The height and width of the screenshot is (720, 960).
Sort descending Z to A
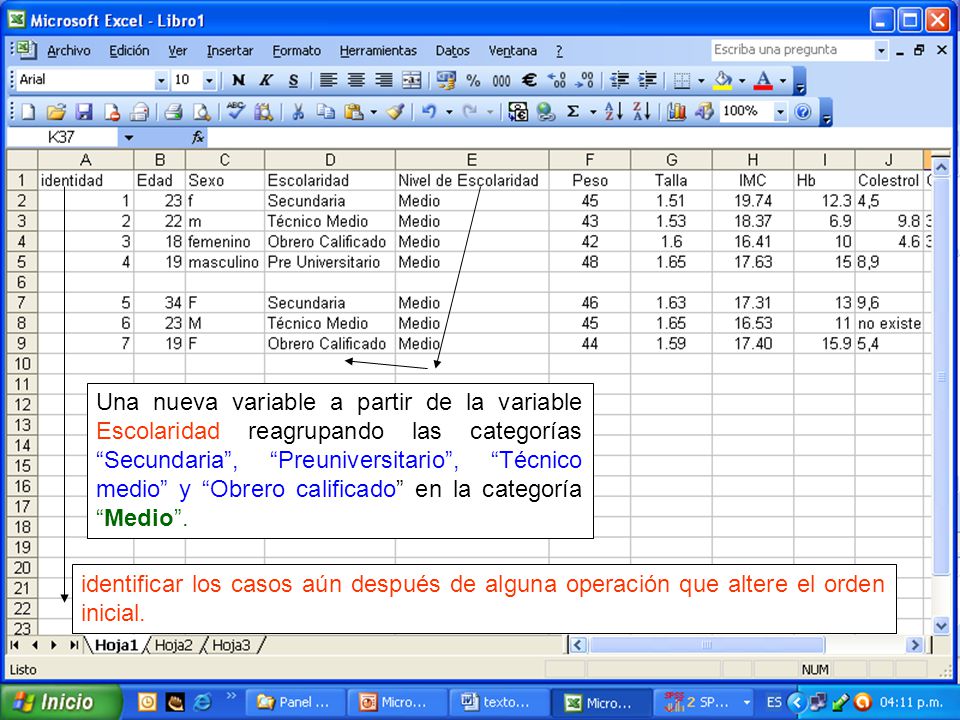click(642, 112)
